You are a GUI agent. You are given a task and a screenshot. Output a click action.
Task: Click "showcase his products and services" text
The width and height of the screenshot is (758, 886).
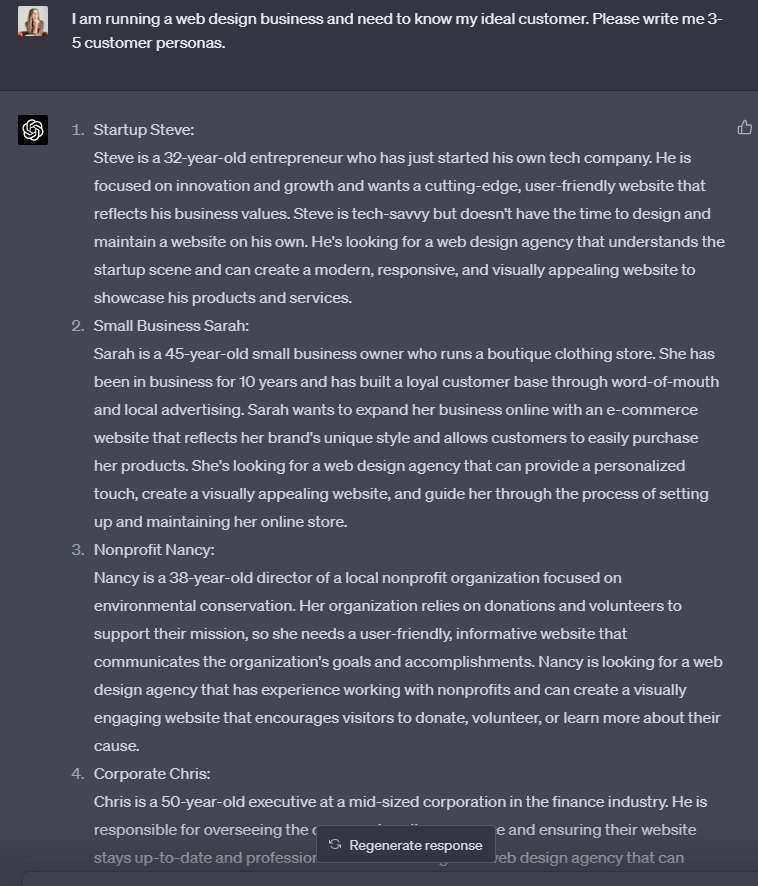[222, 298]
